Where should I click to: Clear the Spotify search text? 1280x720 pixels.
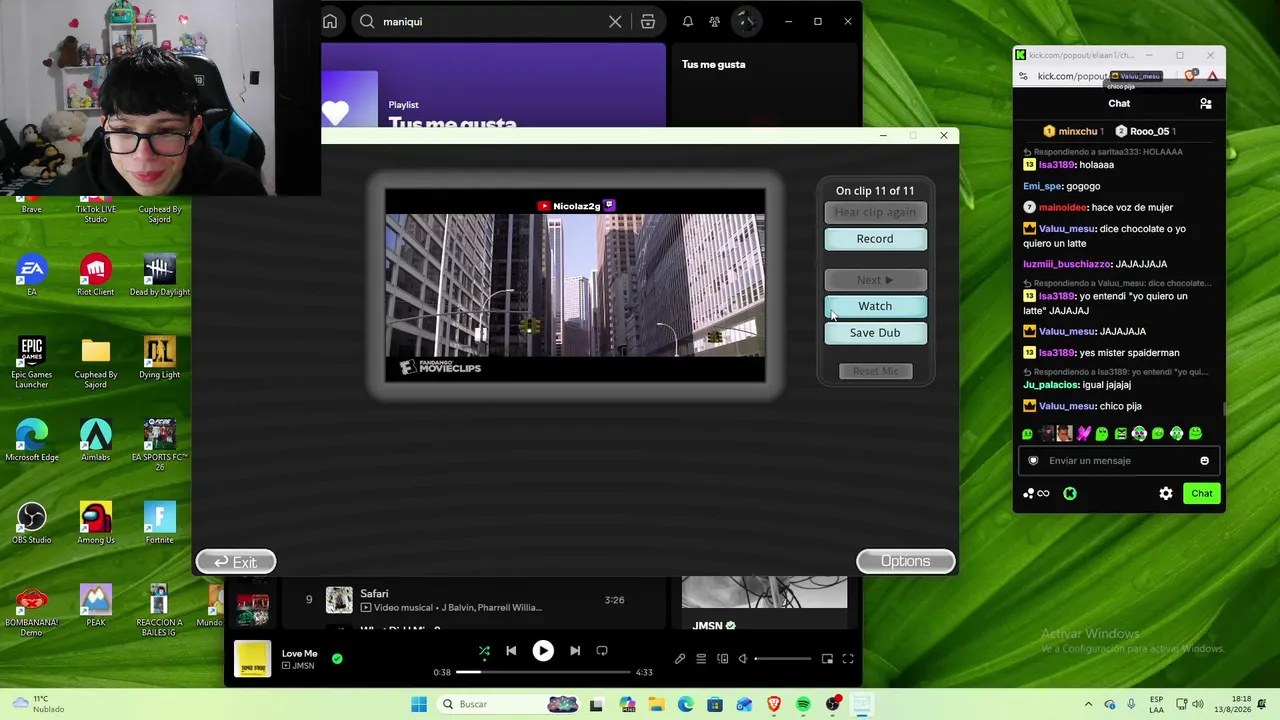pyautogui.click(x=615, y=21)
